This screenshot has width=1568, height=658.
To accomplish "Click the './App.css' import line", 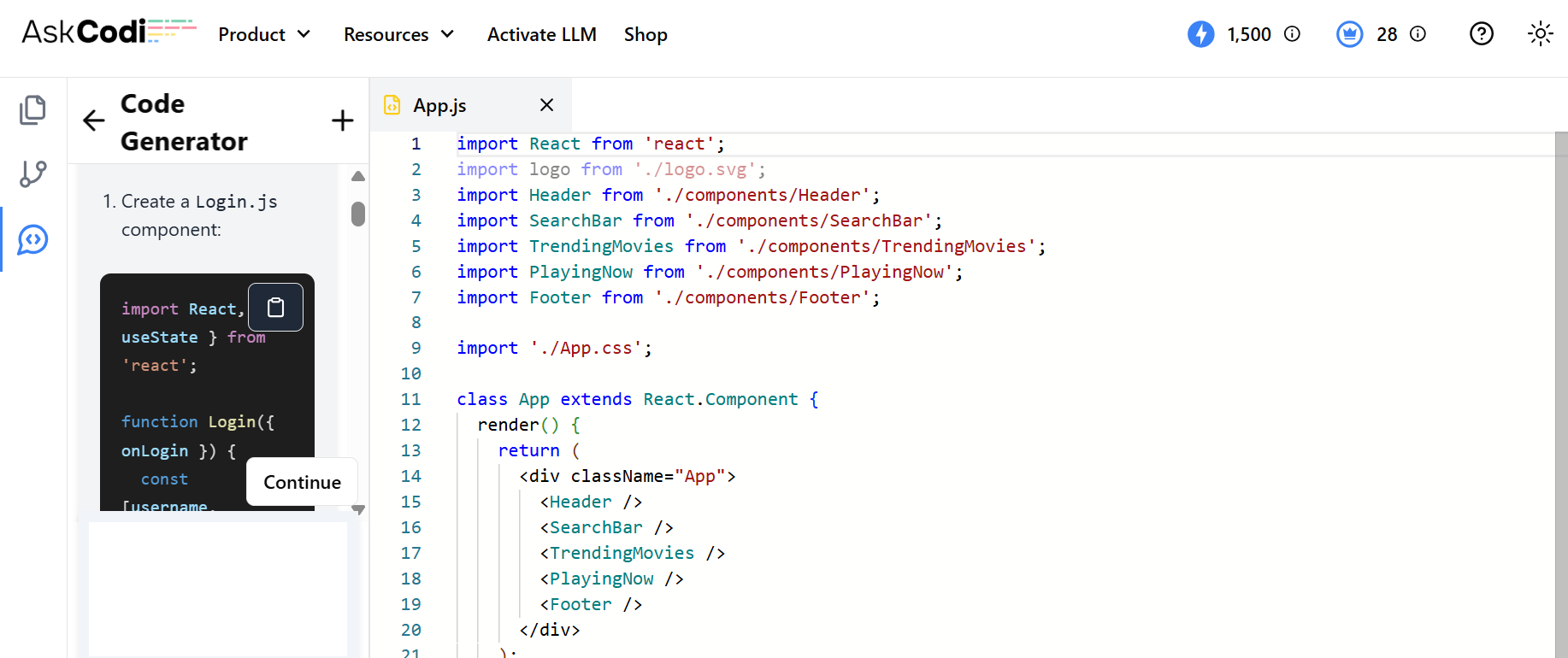I will (x=555, y=348).
